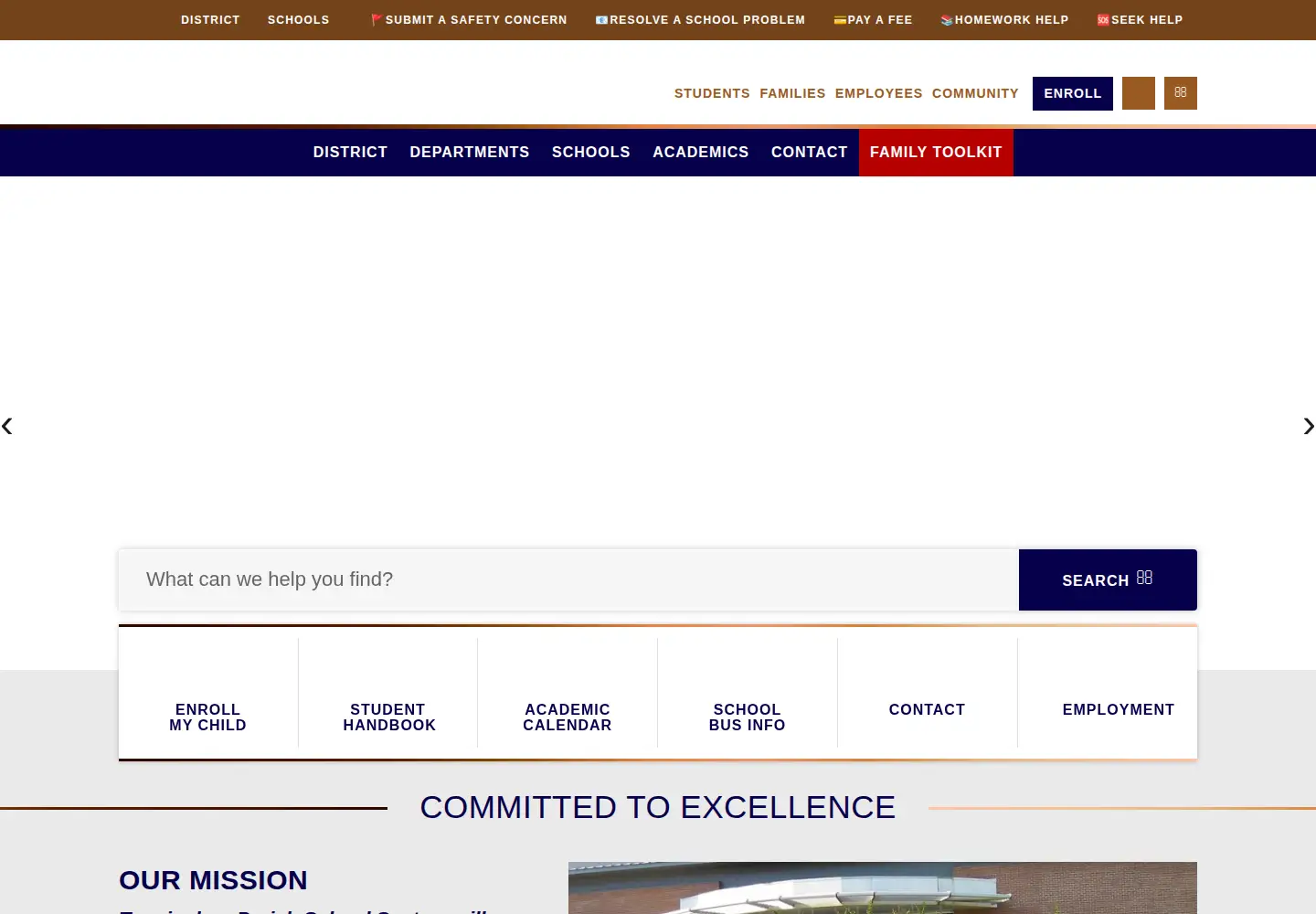Open Resolve a School Problem link
This screenshot has height=914, width=1316.
(x=700, y=20)
